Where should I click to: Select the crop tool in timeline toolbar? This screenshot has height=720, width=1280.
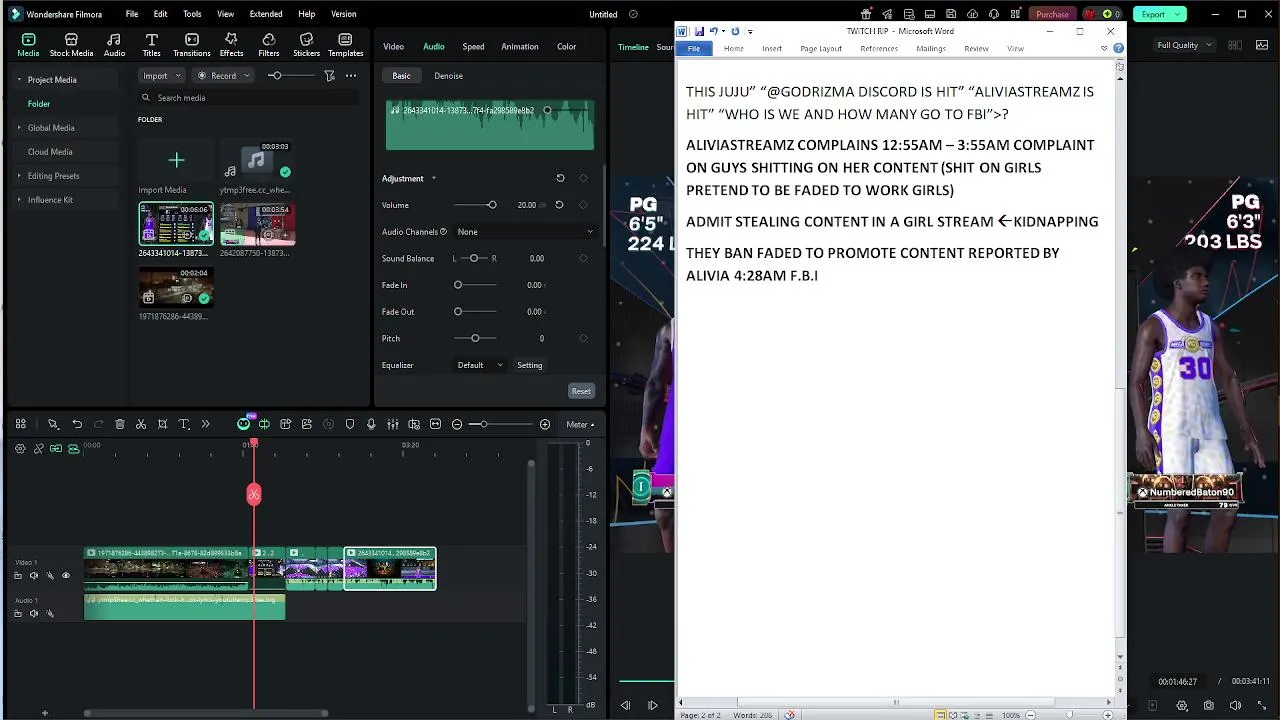point(162,424)
